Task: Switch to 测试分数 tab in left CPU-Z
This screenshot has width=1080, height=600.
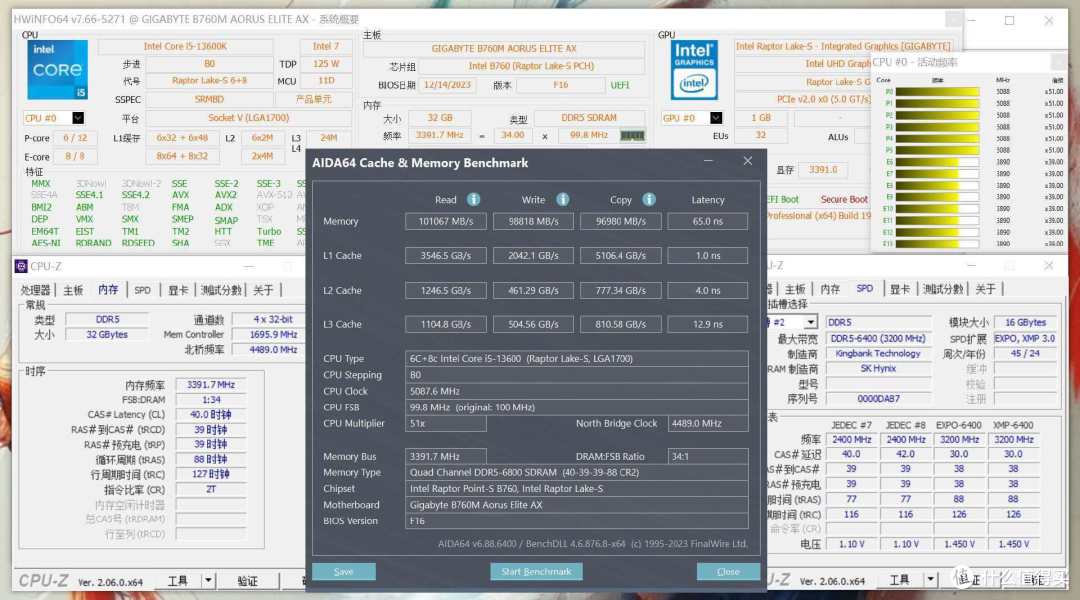Action: click(x=221, y=290)
